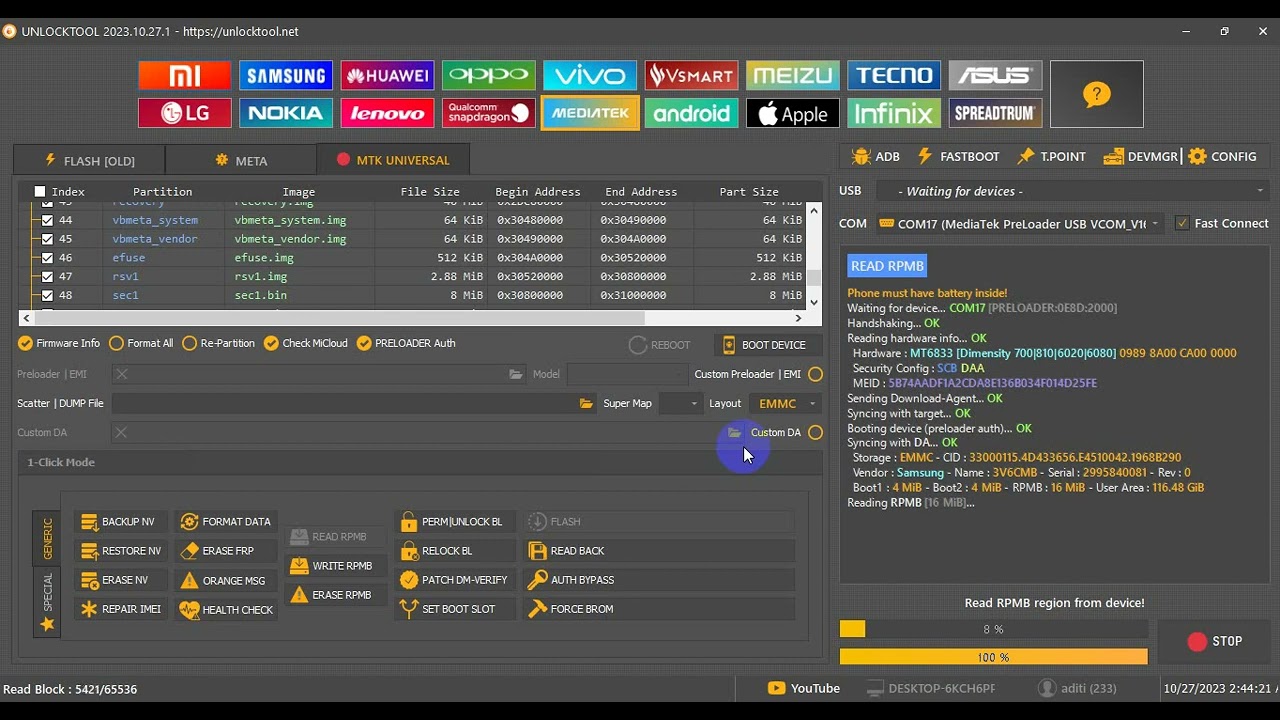
Task: Switch to the META tab
Action: pos(241,161)
